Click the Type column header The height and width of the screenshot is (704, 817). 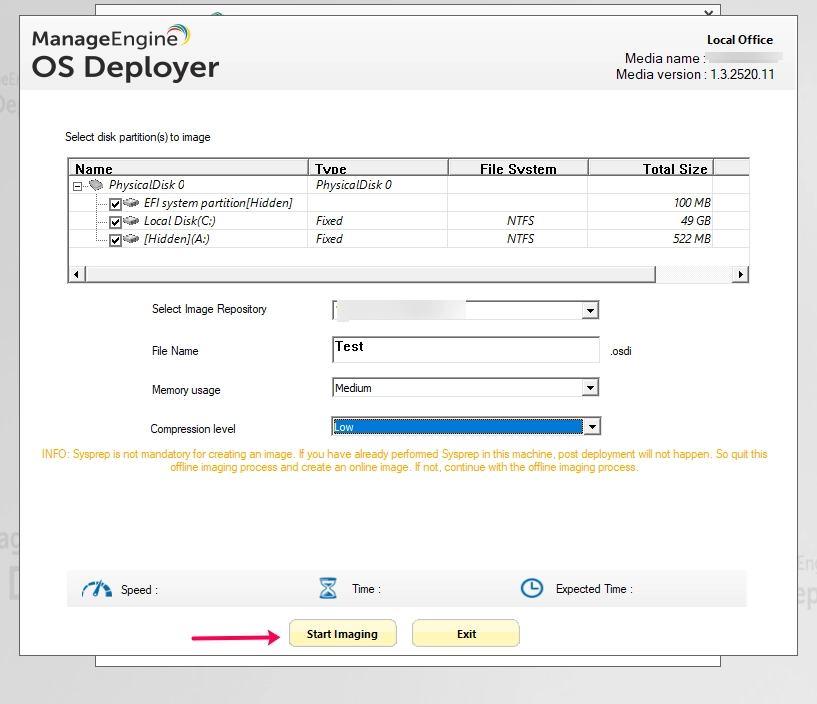[378, 168]
